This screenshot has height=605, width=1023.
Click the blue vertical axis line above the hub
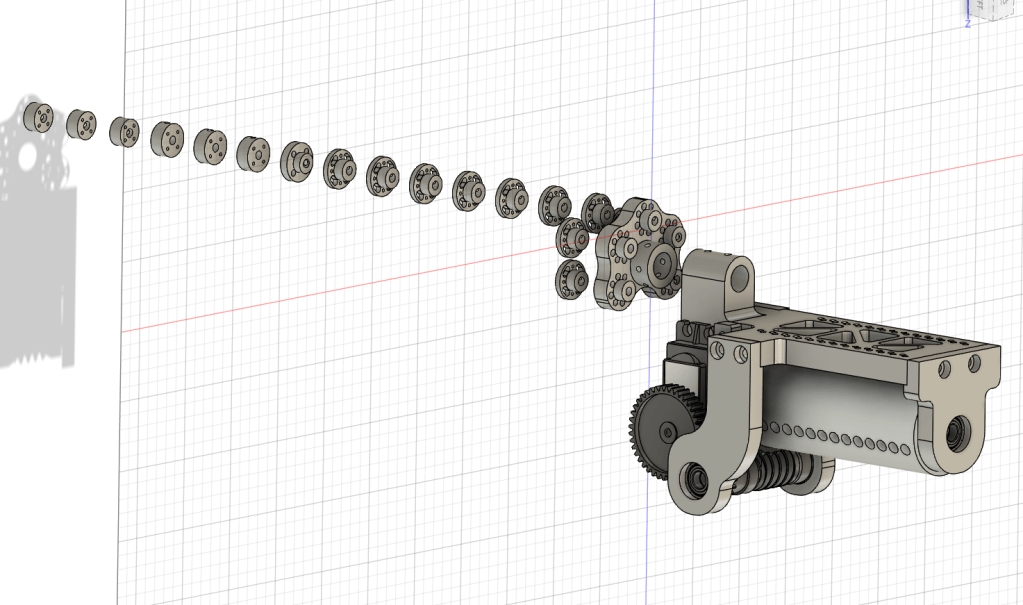coord(653,100)
